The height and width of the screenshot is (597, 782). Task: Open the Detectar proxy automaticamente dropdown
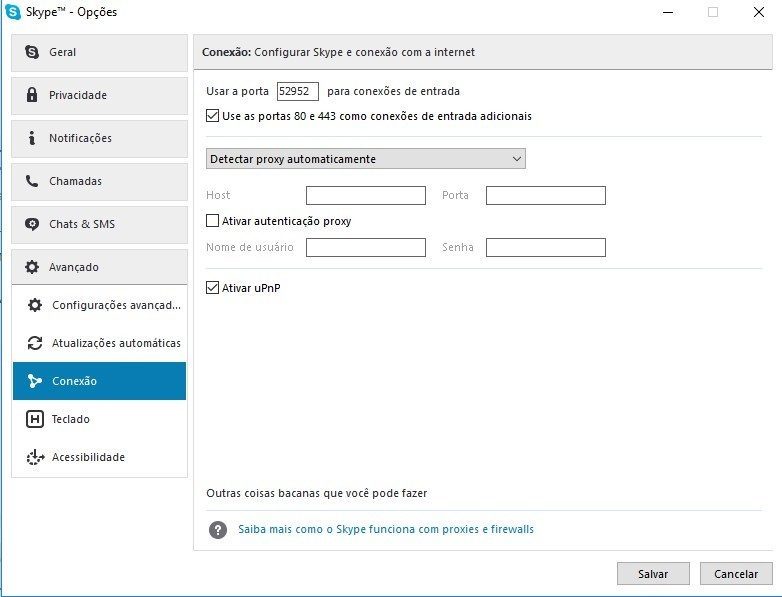(366, 159)
